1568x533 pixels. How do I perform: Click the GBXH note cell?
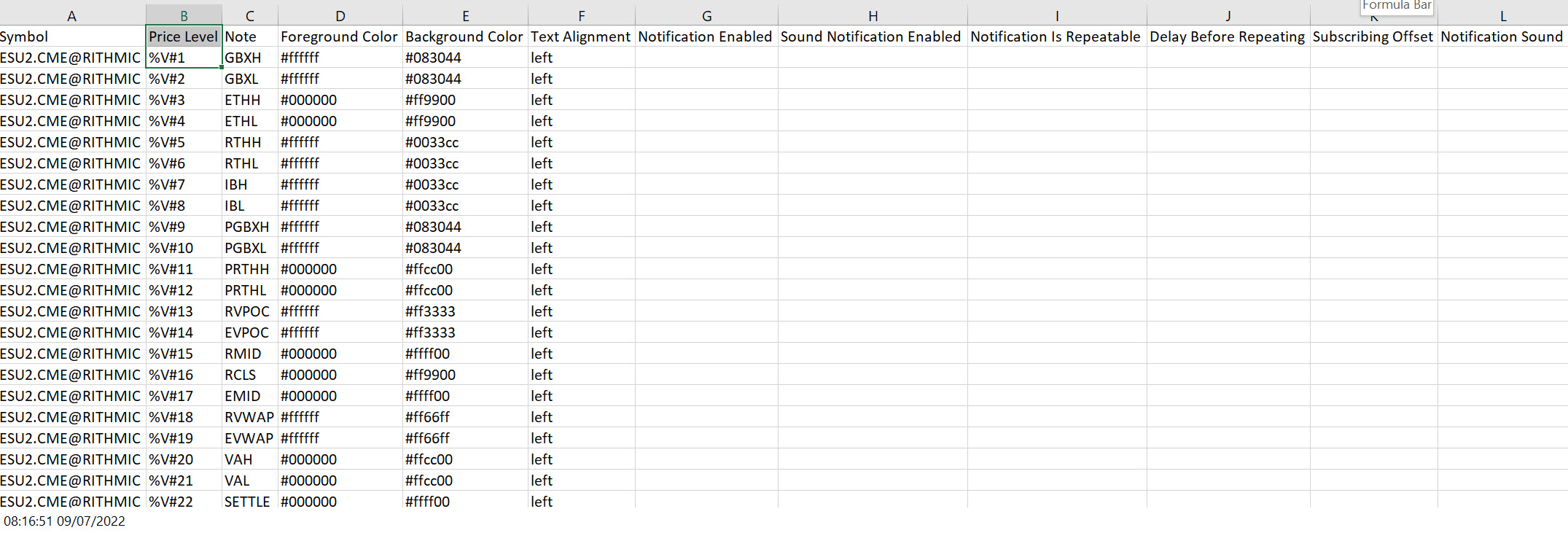(250, 58)
